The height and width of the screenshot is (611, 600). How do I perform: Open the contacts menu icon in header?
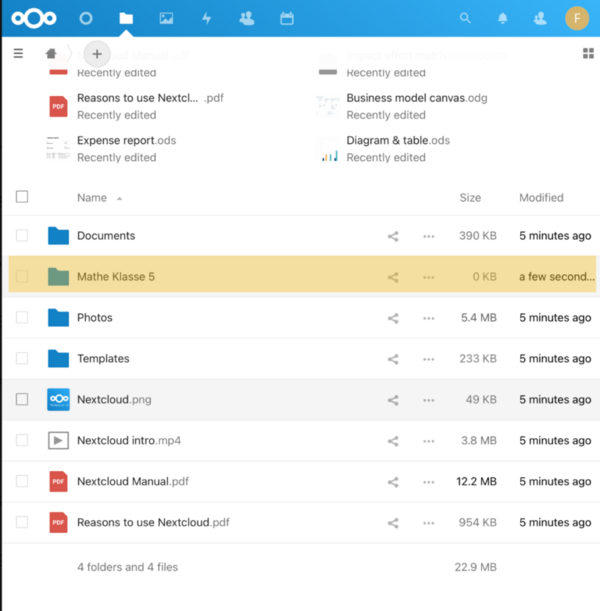(540, 18)
